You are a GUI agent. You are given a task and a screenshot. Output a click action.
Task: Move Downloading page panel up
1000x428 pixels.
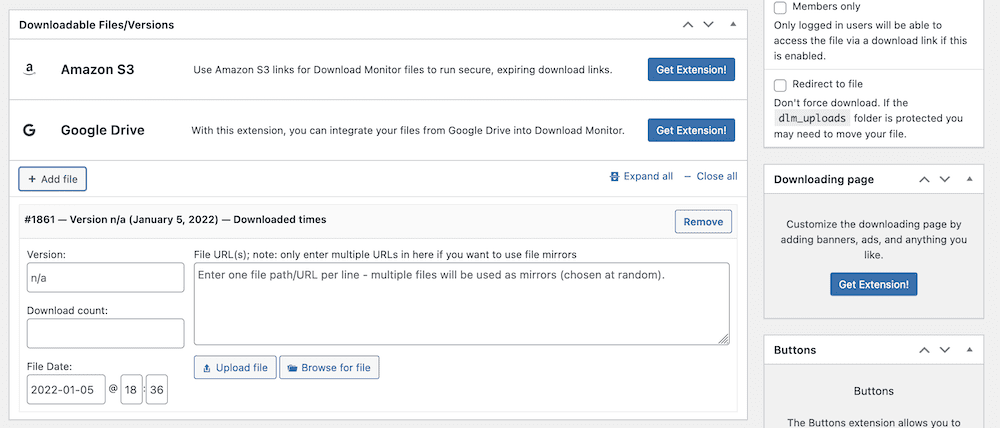point(923,179)
